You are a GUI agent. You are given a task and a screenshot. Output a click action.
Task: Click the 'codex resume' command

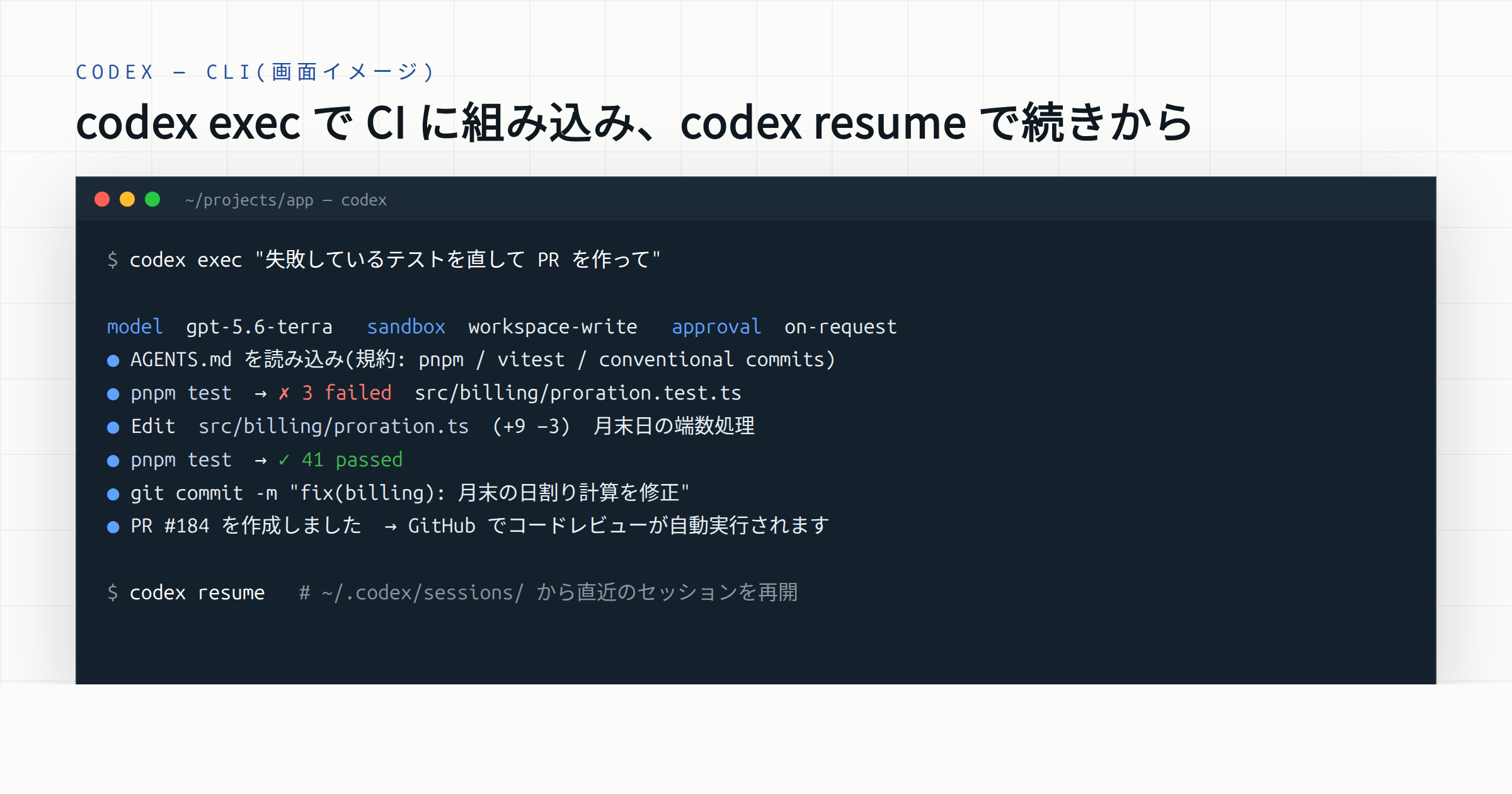[x=197, y=592]
